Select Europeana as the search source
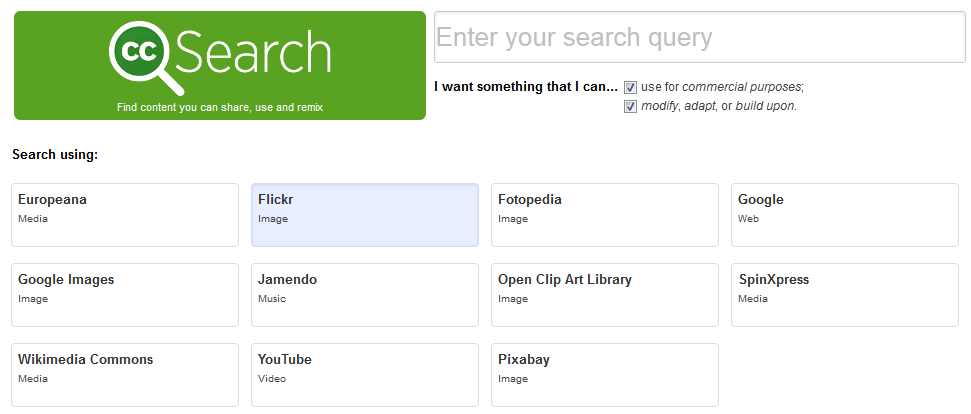The width and height of the screenshot is (971, 414). (125, 215)
